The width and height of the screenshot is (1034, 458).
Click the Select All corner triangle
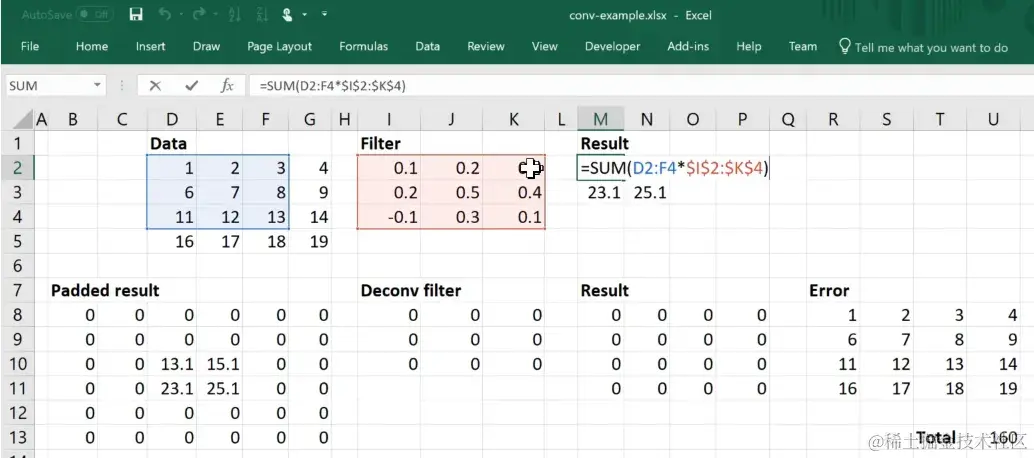(x=24, y=119)
